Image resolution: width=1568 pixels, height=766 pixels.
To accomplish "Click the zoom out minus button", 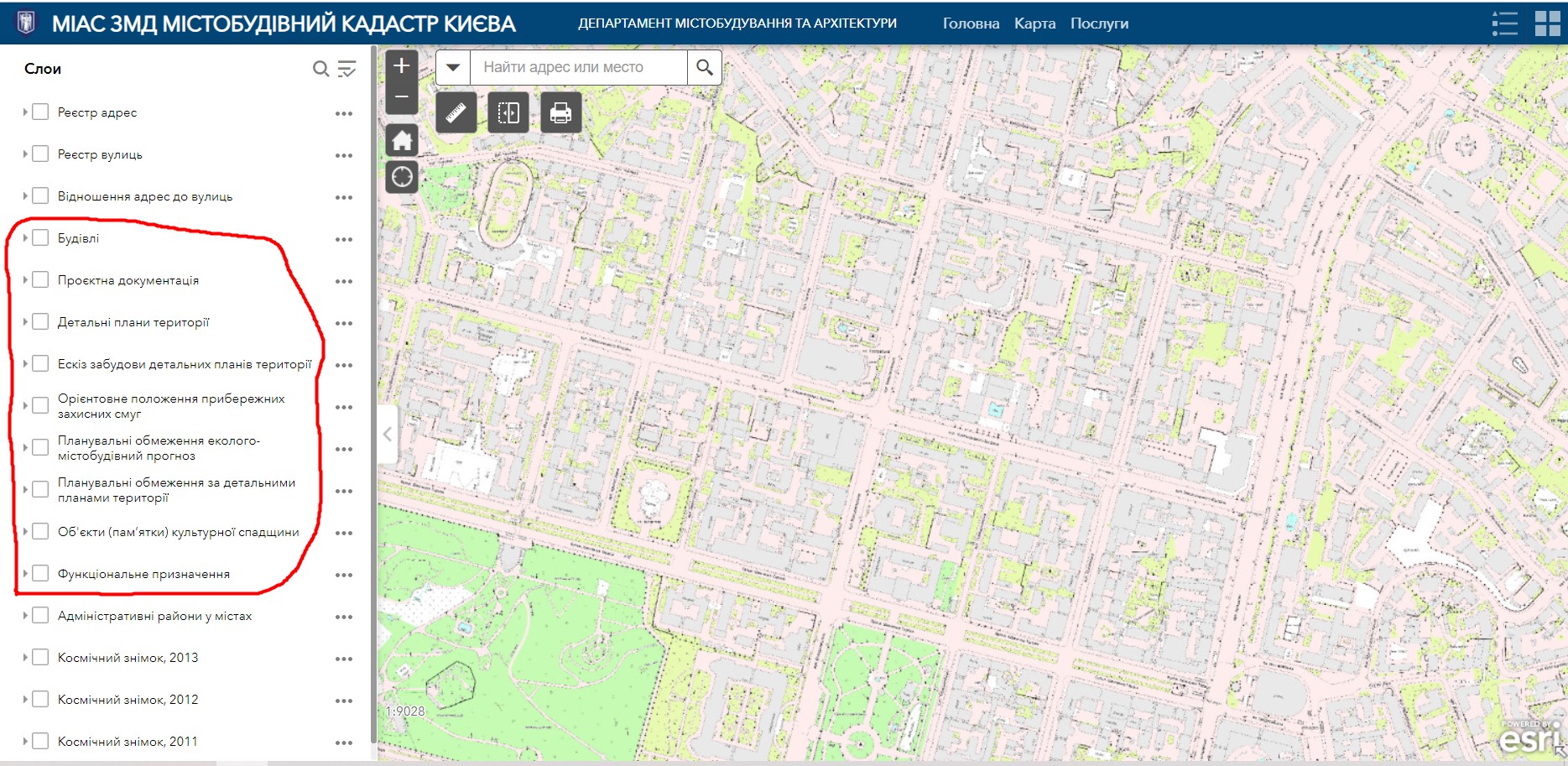I will 402,98.
